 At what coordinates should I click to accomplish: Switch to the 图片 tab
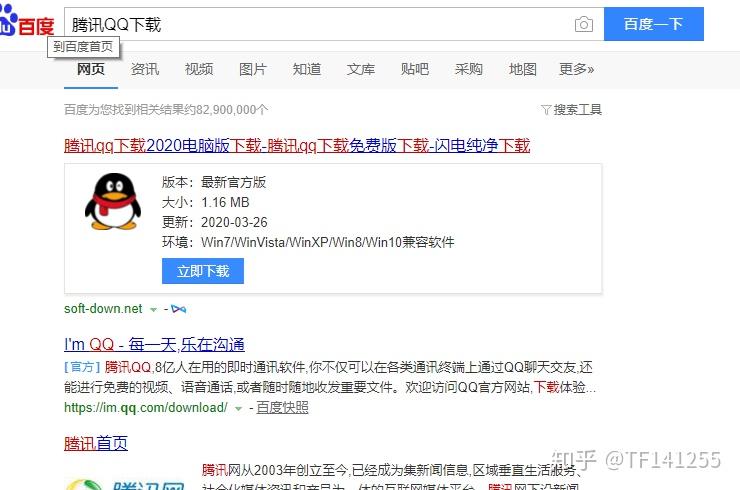coord(253,69)
